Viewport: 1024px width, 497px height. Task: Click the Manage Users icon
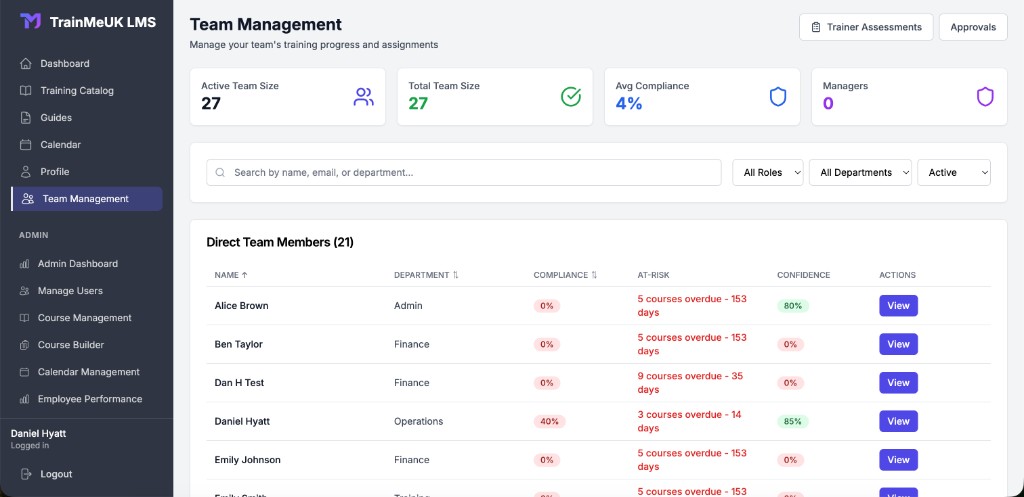click(x=24, y=291)
